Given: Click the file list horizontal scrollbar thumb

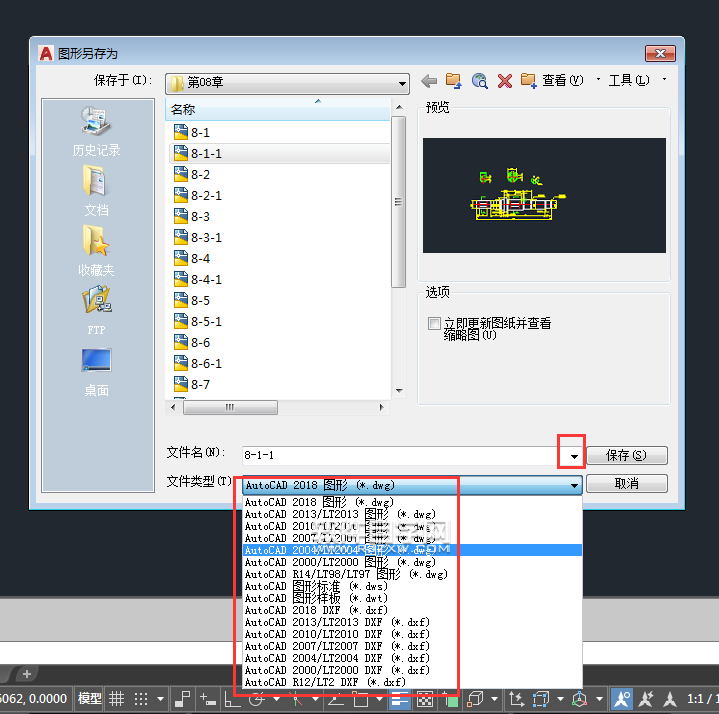Looking at the screenshot, I should coord(230,407).
